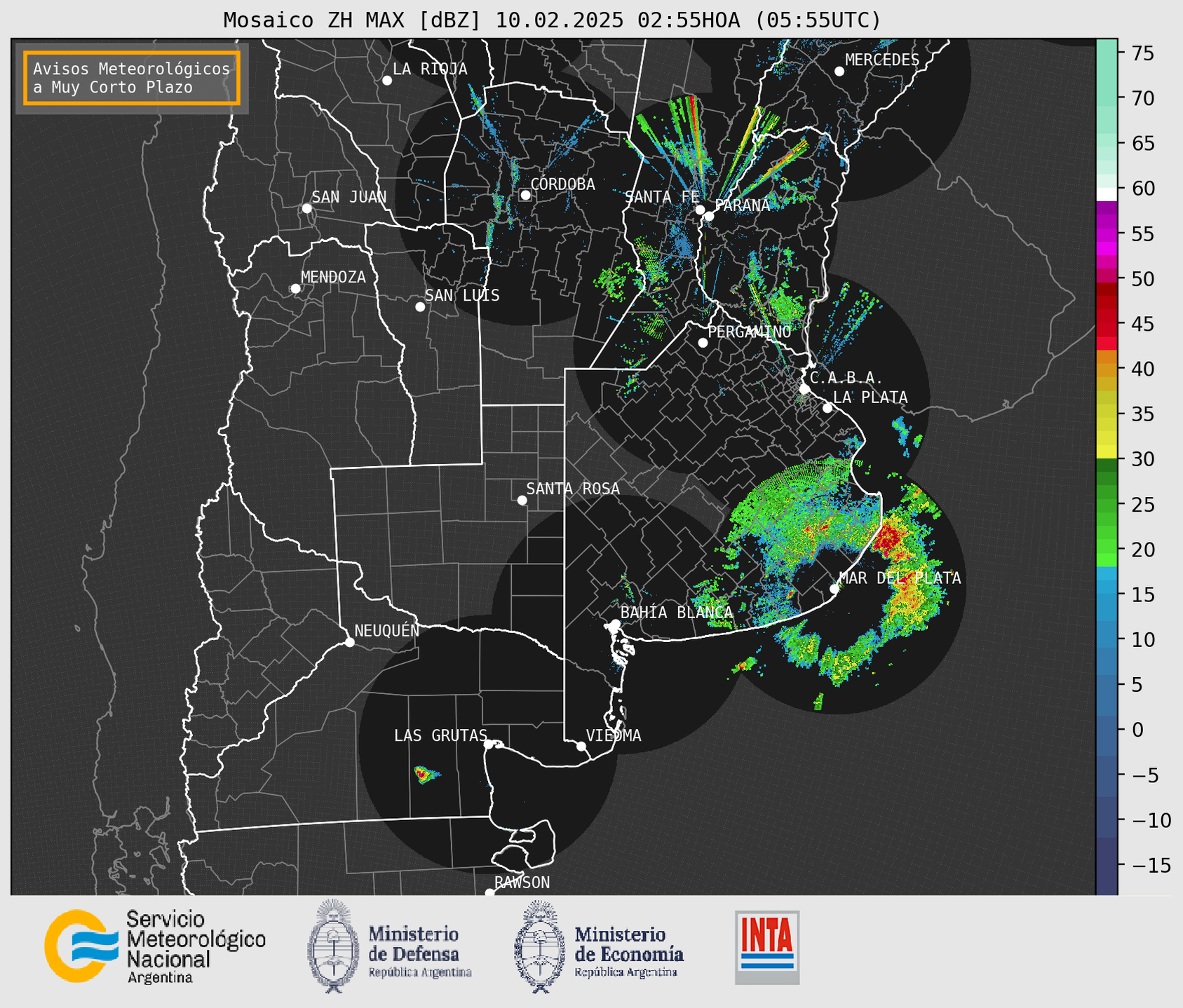Screen dimensions: 1183x1008
Task: Click the SANTA ROSA label text
Action: tap(573, 489)
